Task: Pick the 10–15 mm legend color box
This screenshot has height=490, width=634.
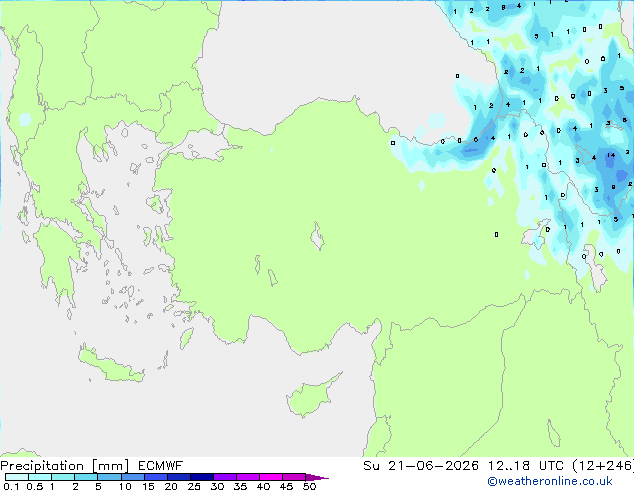Action: pyautogui.click(x=132, y=477)
